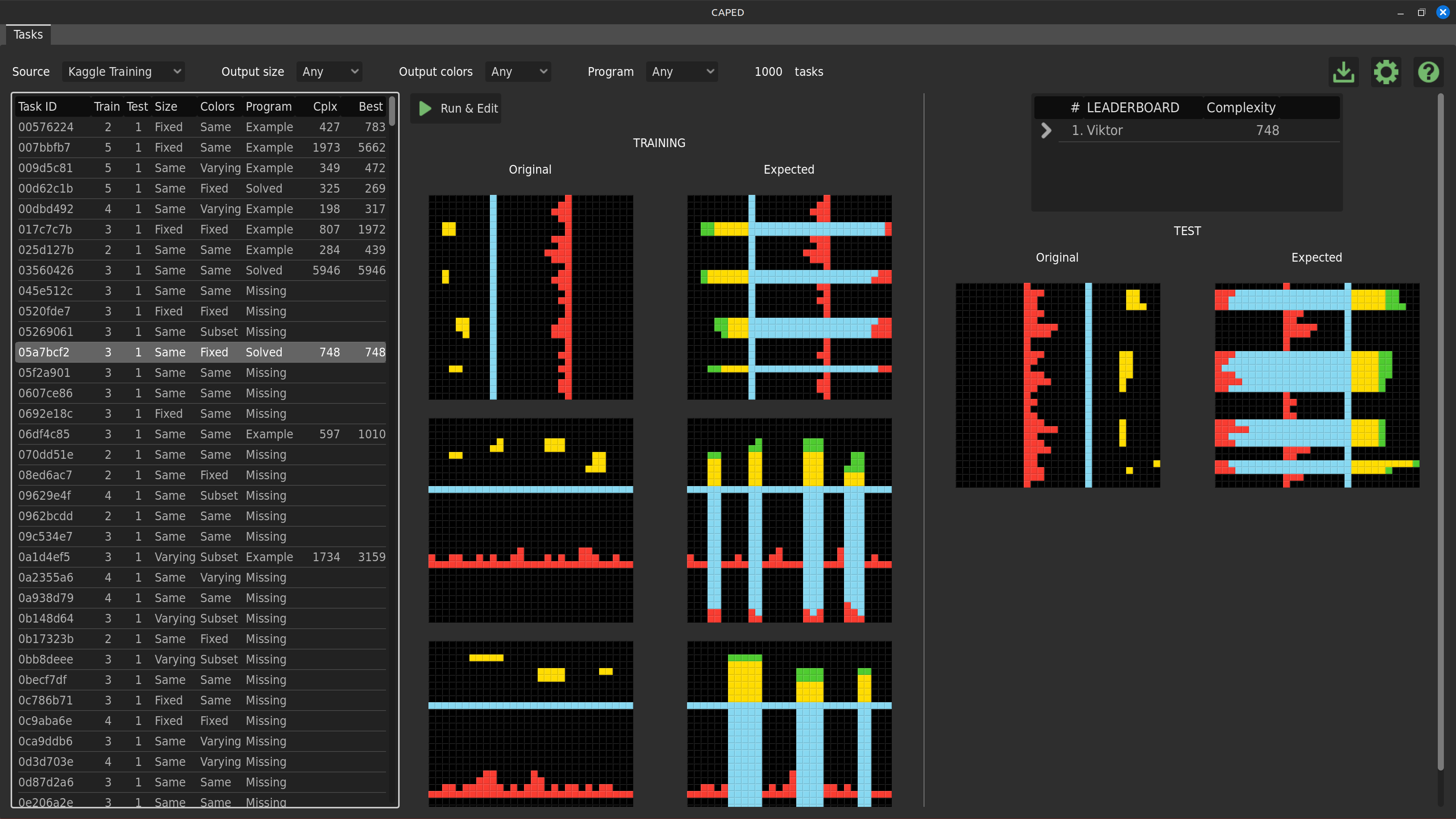Image resolution: width=1456 pixels, height=819 pixels.
Task: Click the Complexity leaderboard column header
Action: [x=1241, y=107]
